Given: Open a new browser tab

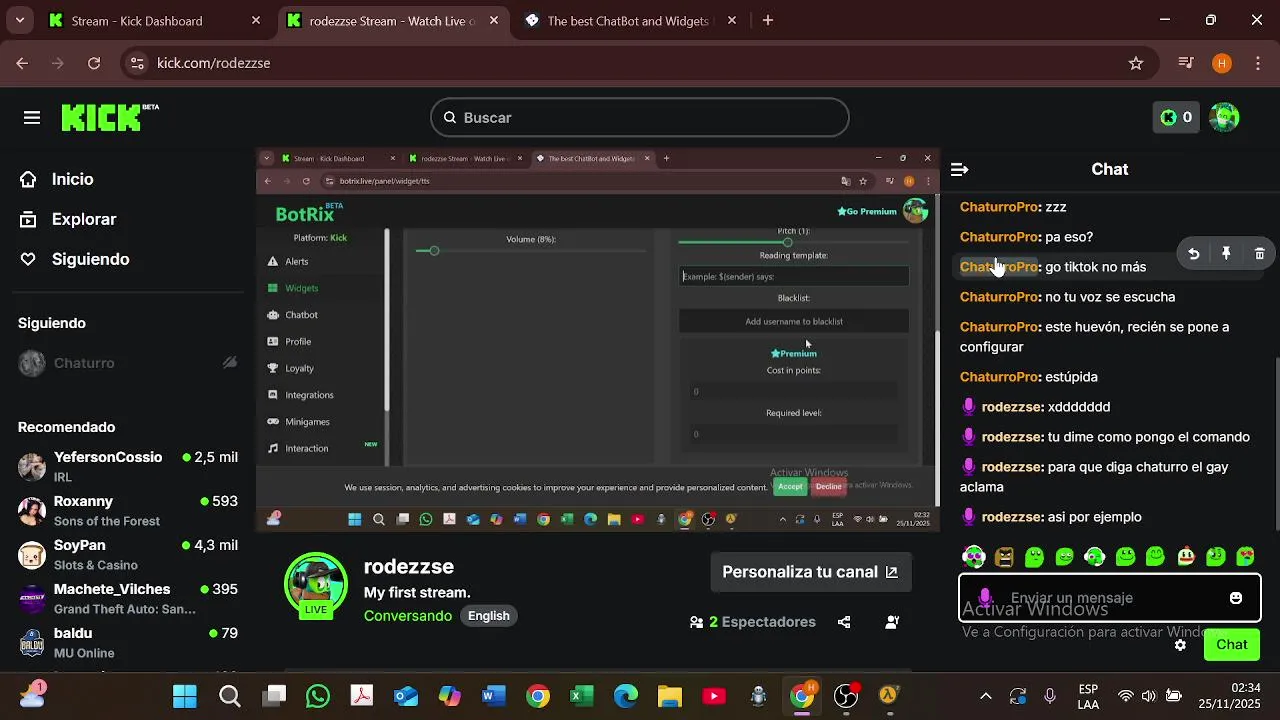Looking at the screenshot, I should [768, 20].
